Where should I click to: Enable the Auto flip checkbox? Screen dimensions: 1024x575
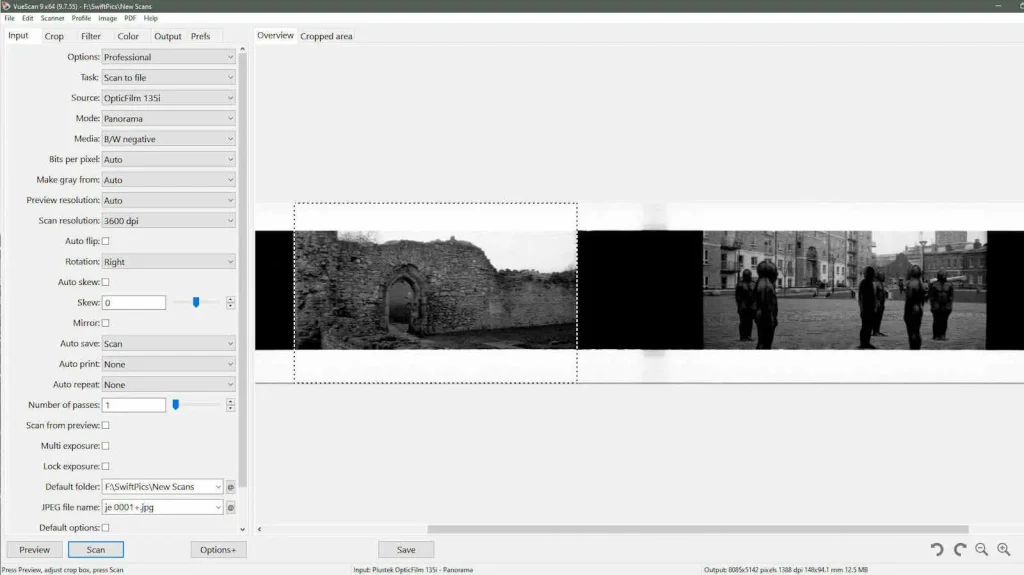(x=105, y=241)
